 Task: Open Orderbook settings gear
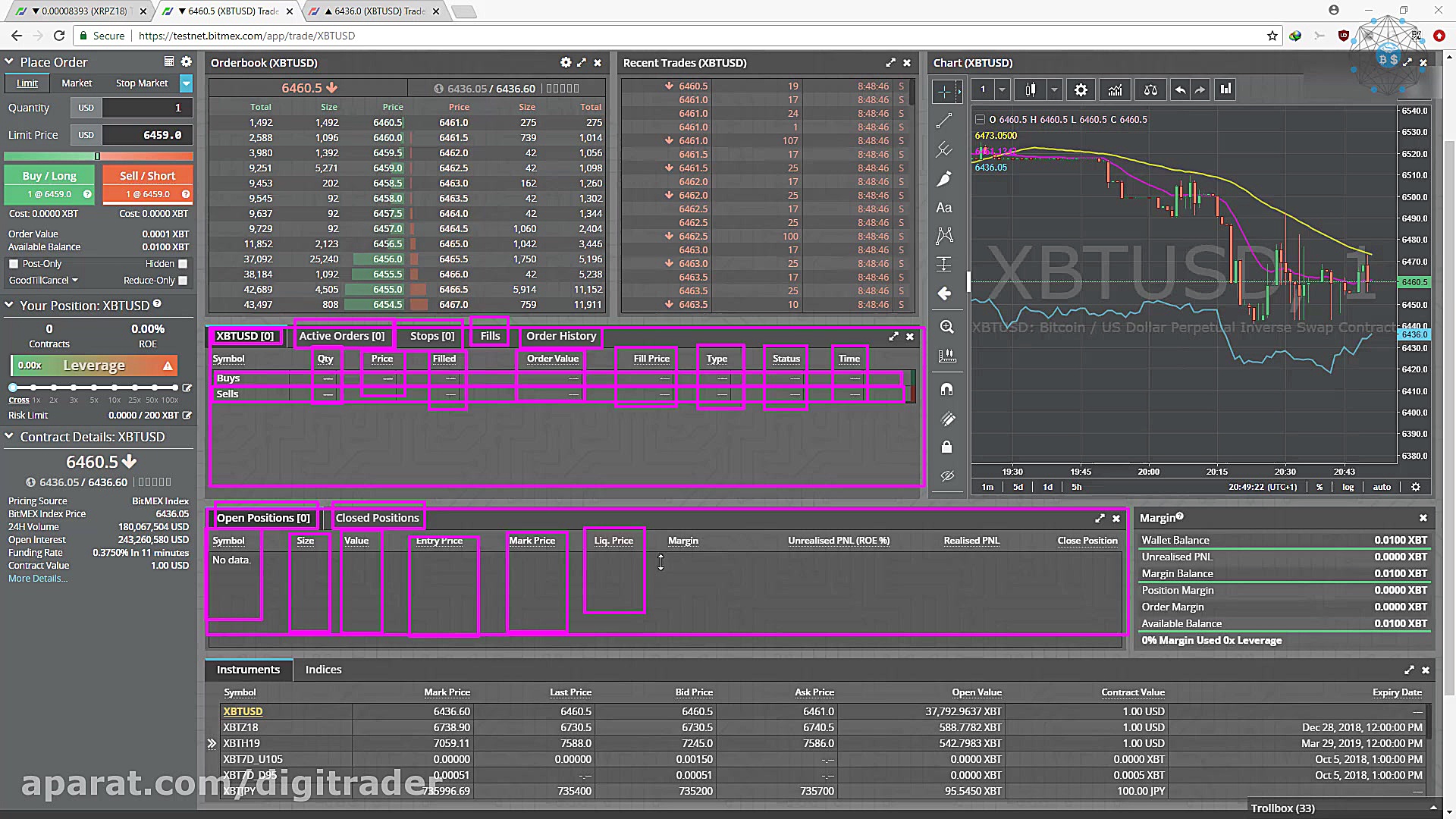point(566,62)
